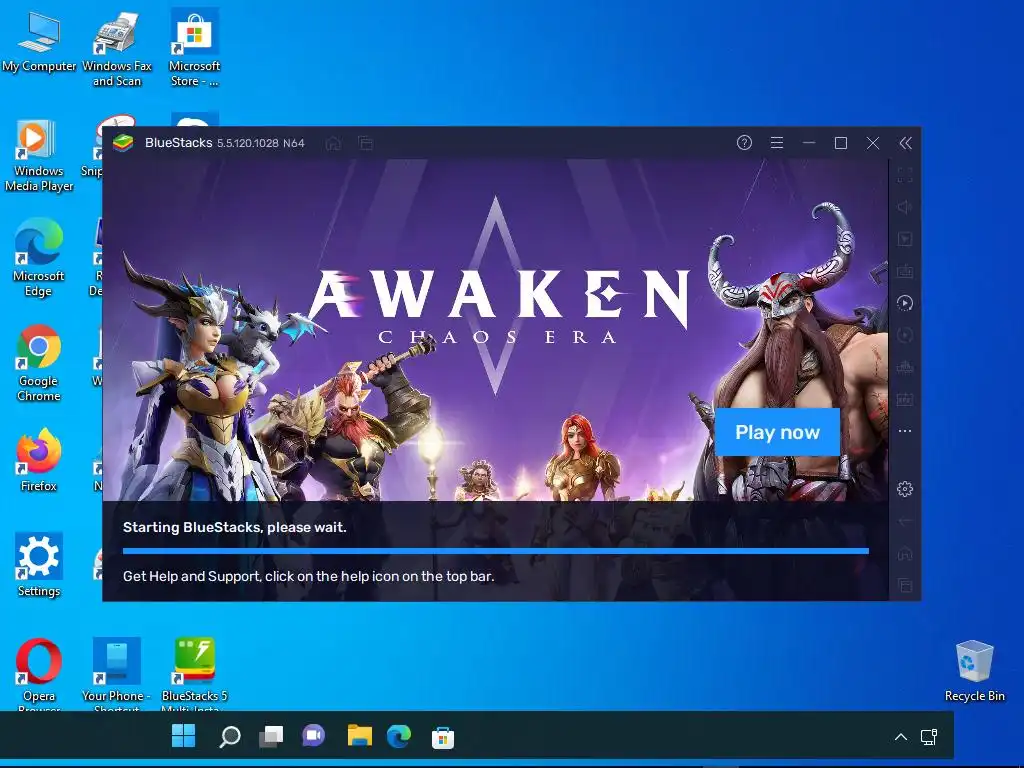Select the Your Phone desktop shortcut
Screen dimensions: 1024x768
[x=116, y=674]
